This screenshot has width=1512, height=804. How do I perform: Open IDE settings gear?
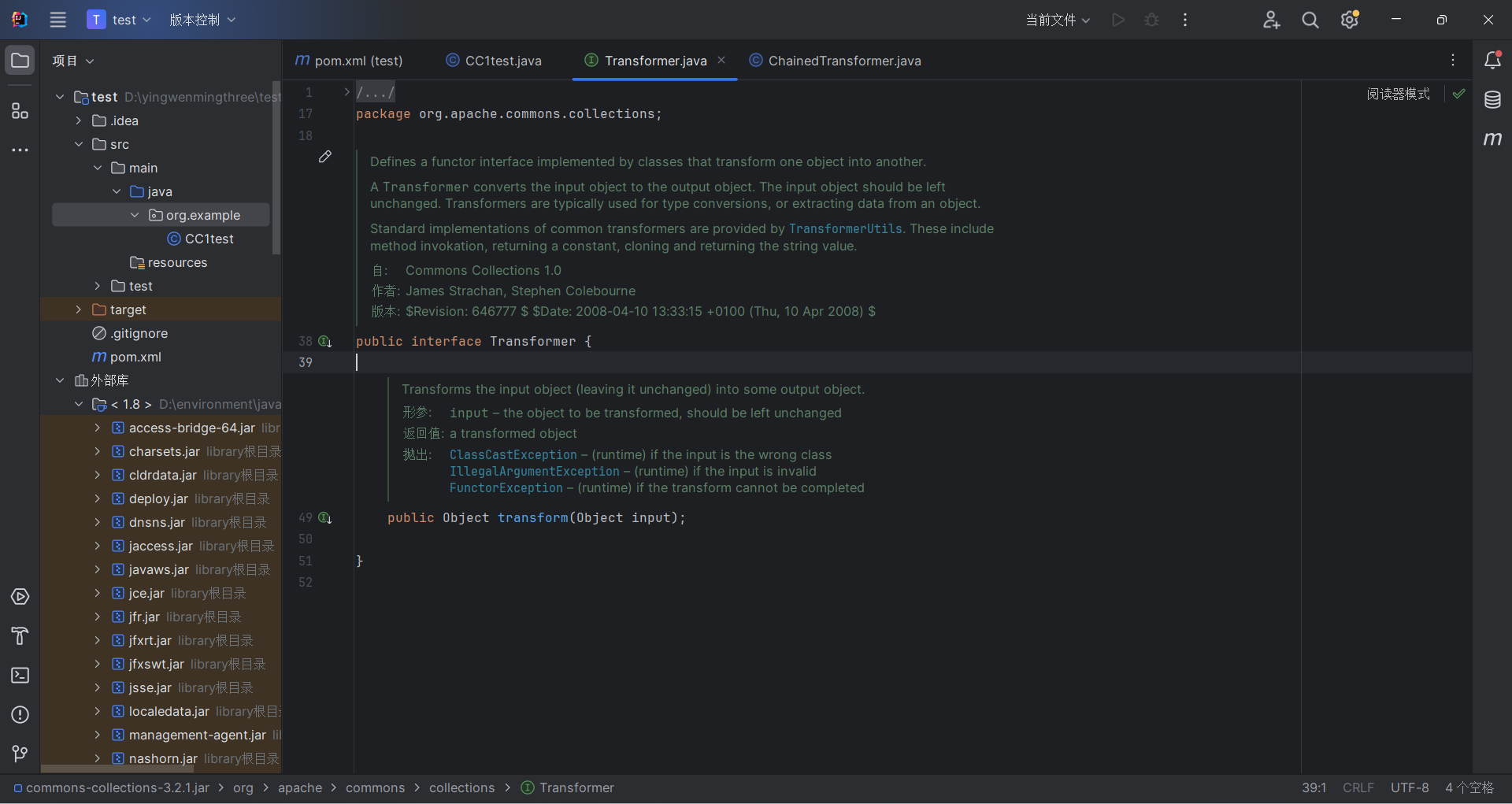point(1350,20)
